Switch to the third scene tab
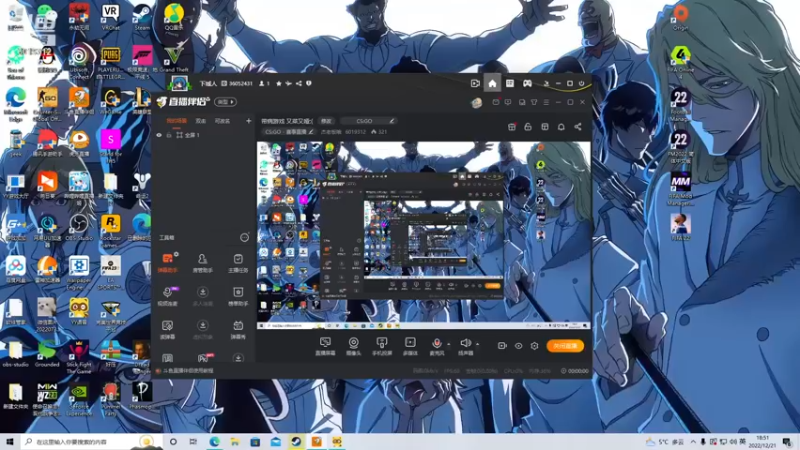 click(222, 121)
